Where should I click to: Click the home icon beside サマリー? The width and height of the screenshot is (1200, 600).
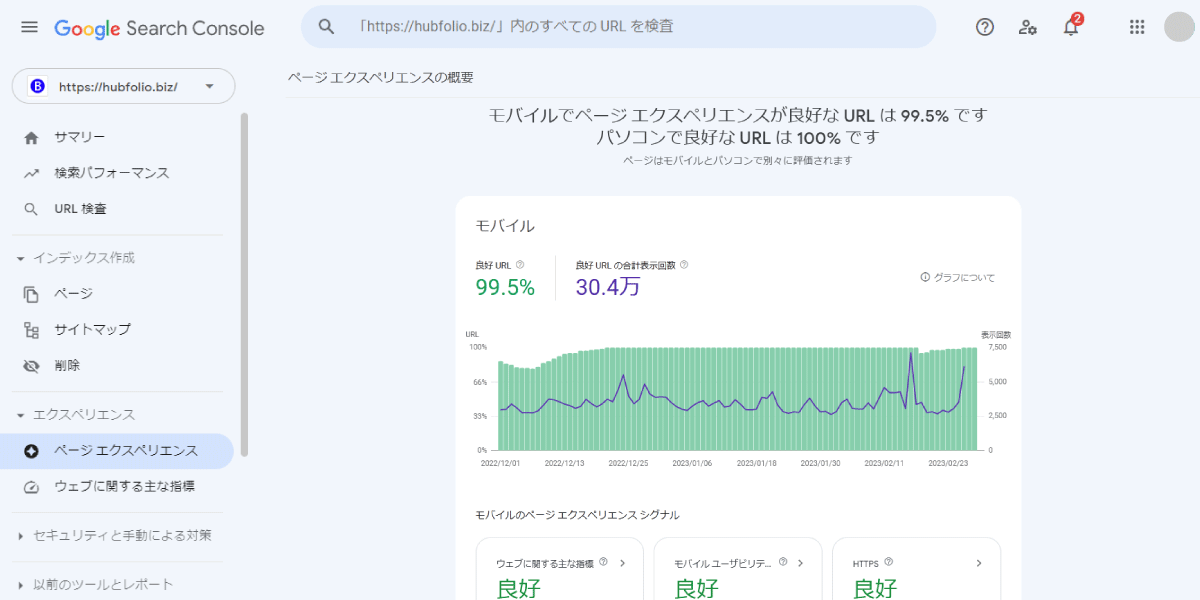click(31, 137)
